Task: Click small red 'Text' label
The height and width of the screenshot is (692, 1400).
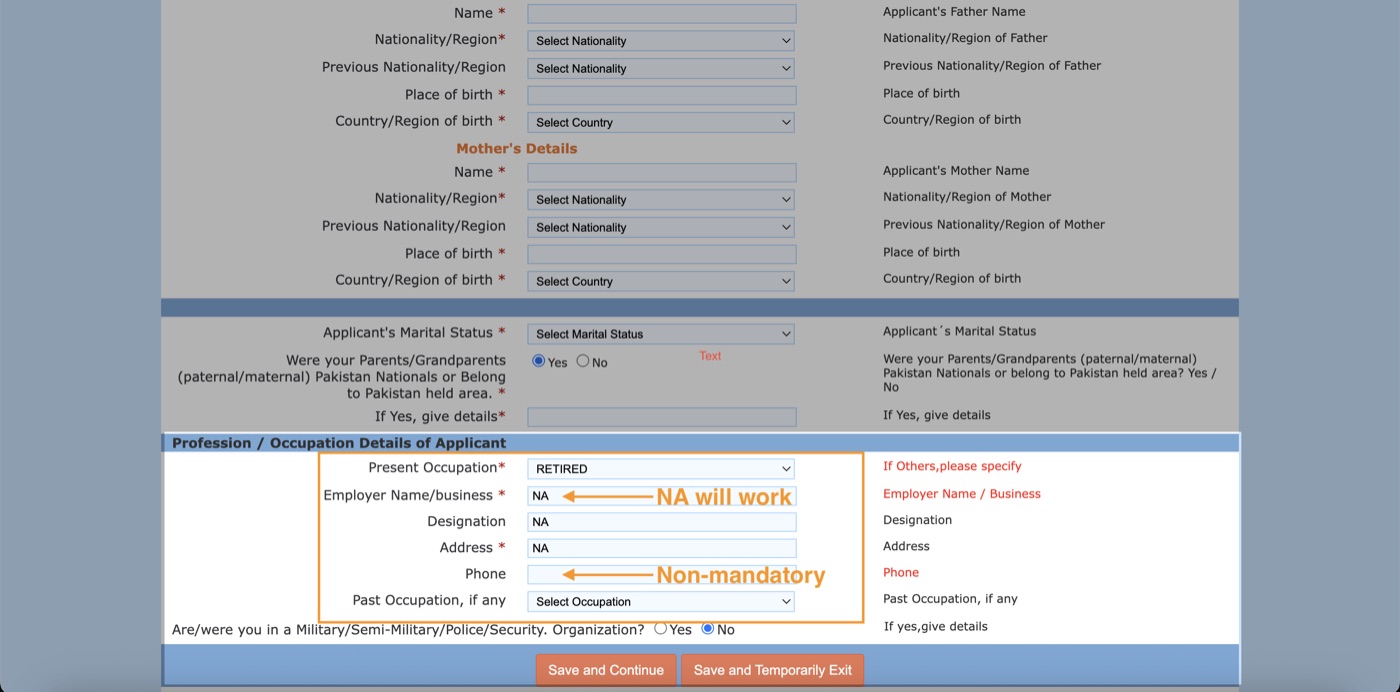Action: pyautogui.click(x=710, y=356)
